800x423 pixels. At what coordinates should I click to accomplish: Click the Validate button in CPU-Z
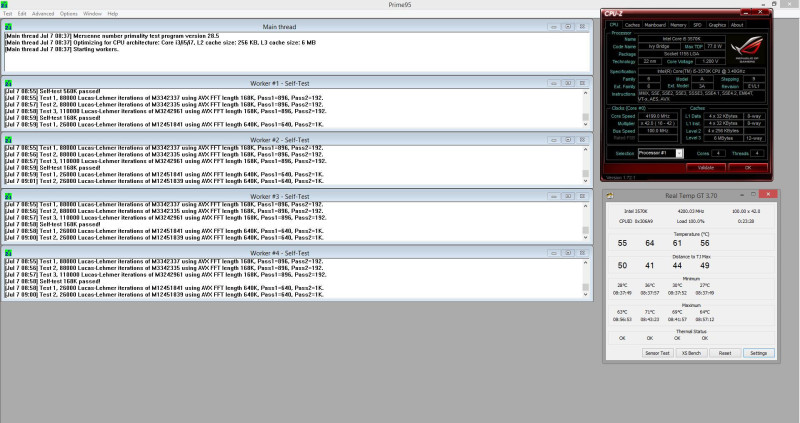point(706,167)
